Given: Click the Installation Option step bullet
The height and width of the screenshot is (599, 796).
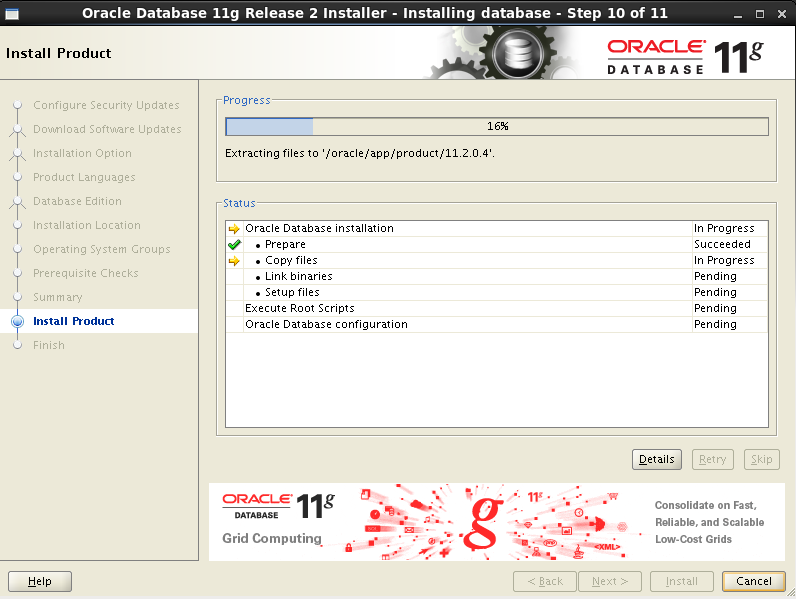Looking at the screenshot, I should click(x=17, y=153).
